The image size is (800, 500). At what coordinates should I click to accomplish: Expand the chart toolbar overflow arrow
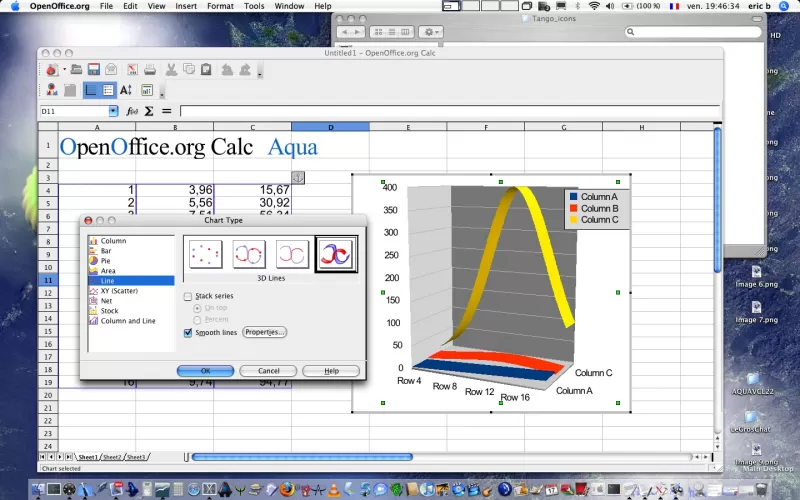click(162, 91)
